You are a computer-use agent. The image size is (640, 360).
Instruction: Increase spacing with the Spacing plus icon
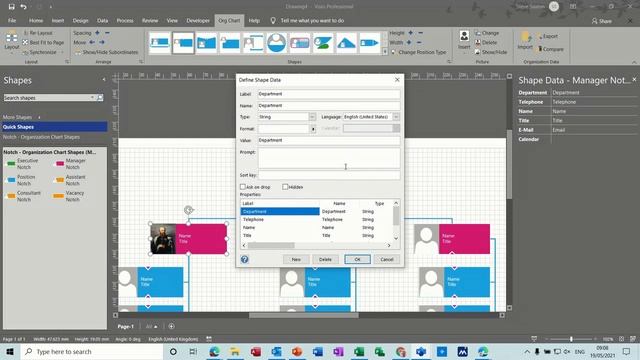[98, 33]
